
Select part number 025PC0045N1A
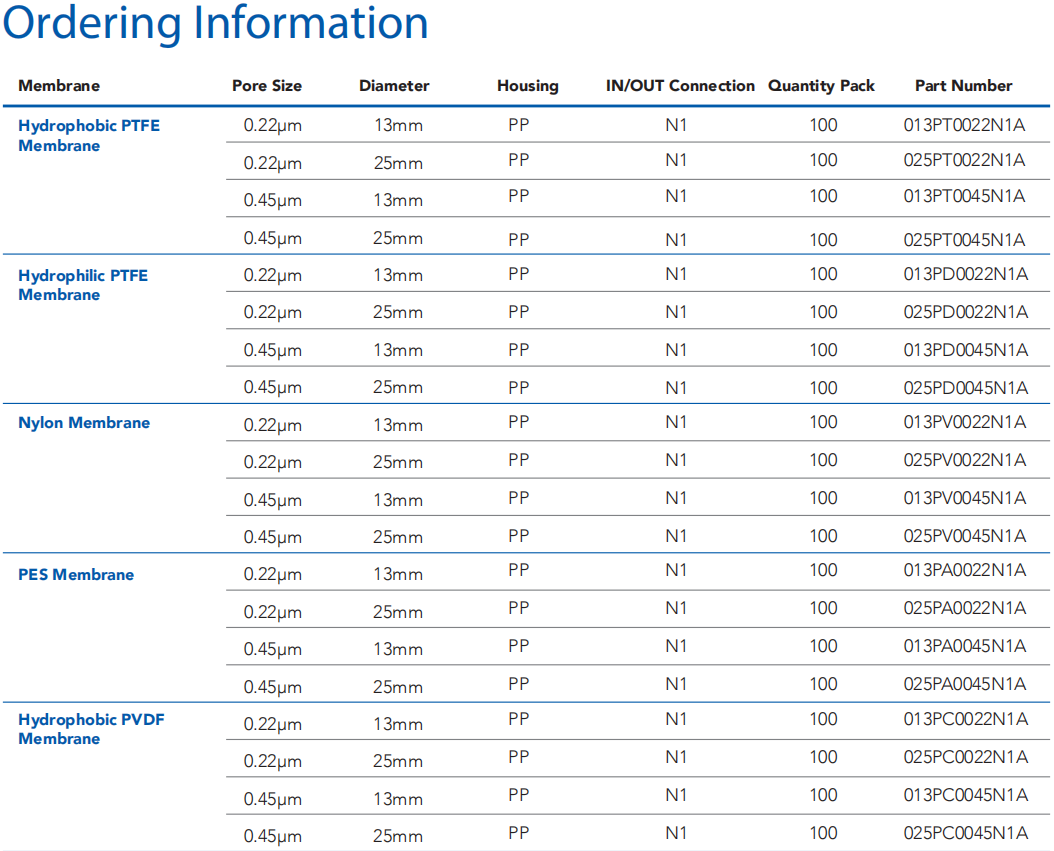click(x=966, y=834)
